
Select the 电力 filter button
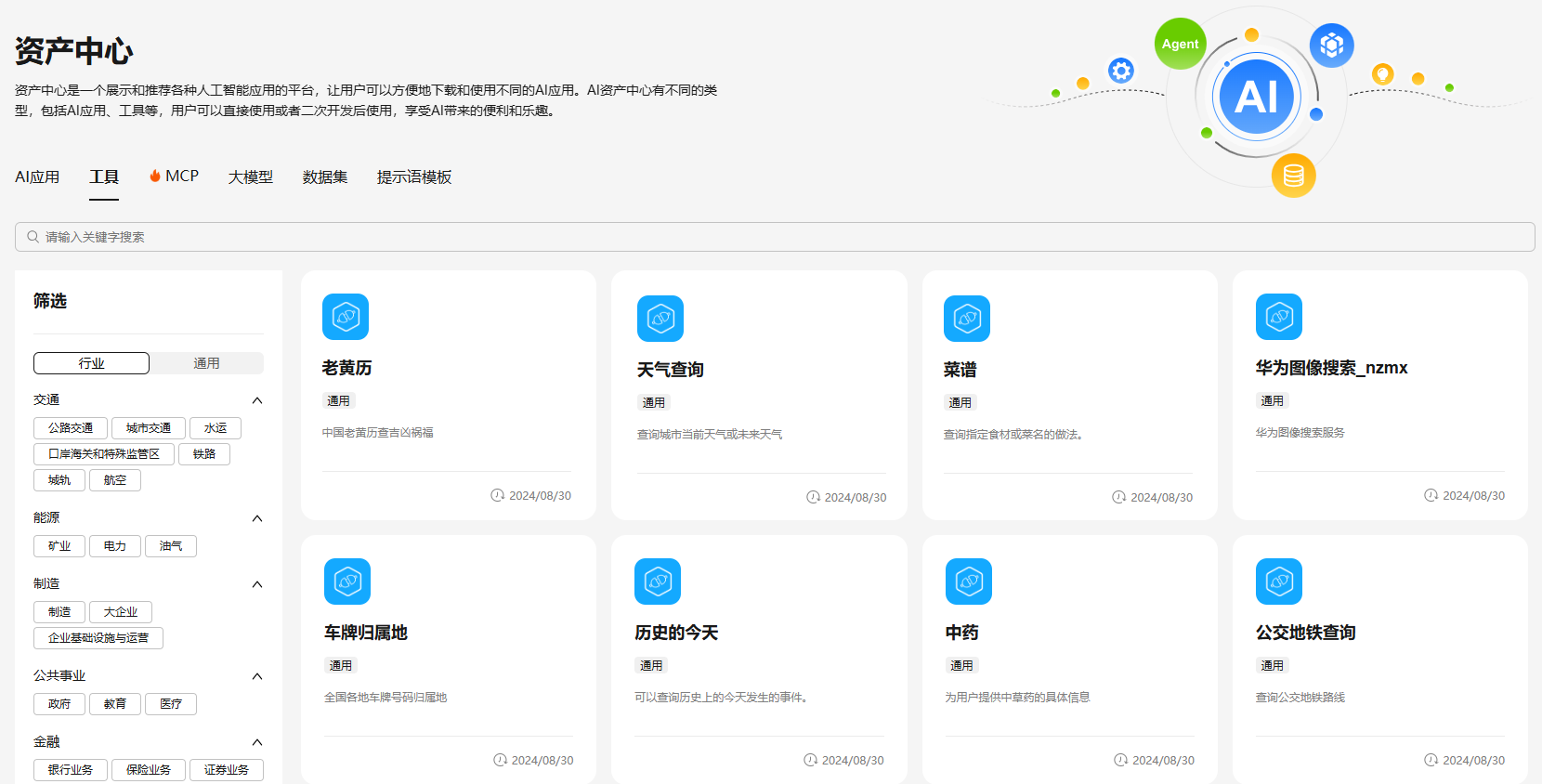pyautogui.click(x=115, y=546)
